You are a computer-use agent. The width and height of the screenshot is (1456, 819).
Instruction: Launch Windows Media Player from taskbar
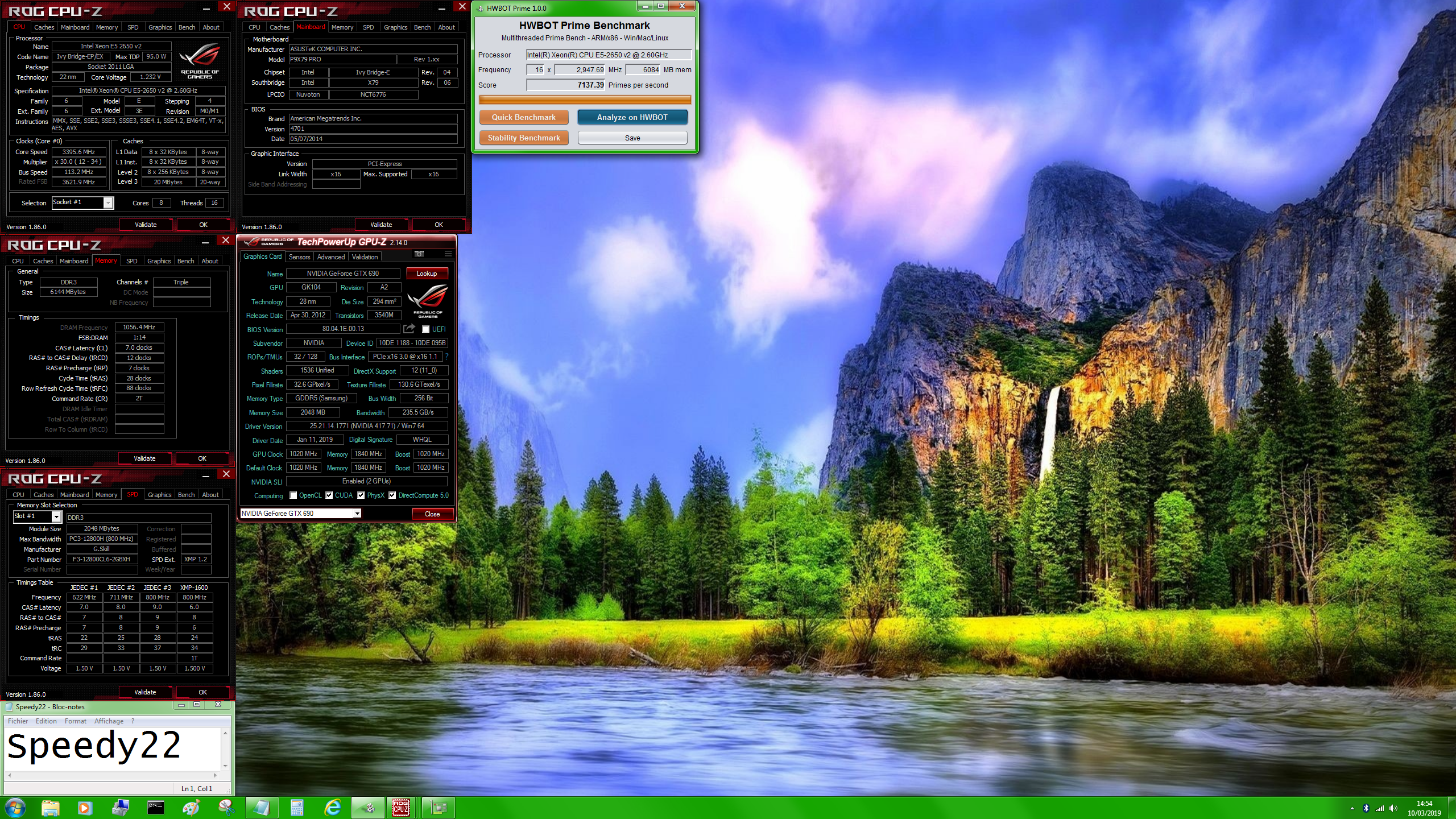[85, 808]
